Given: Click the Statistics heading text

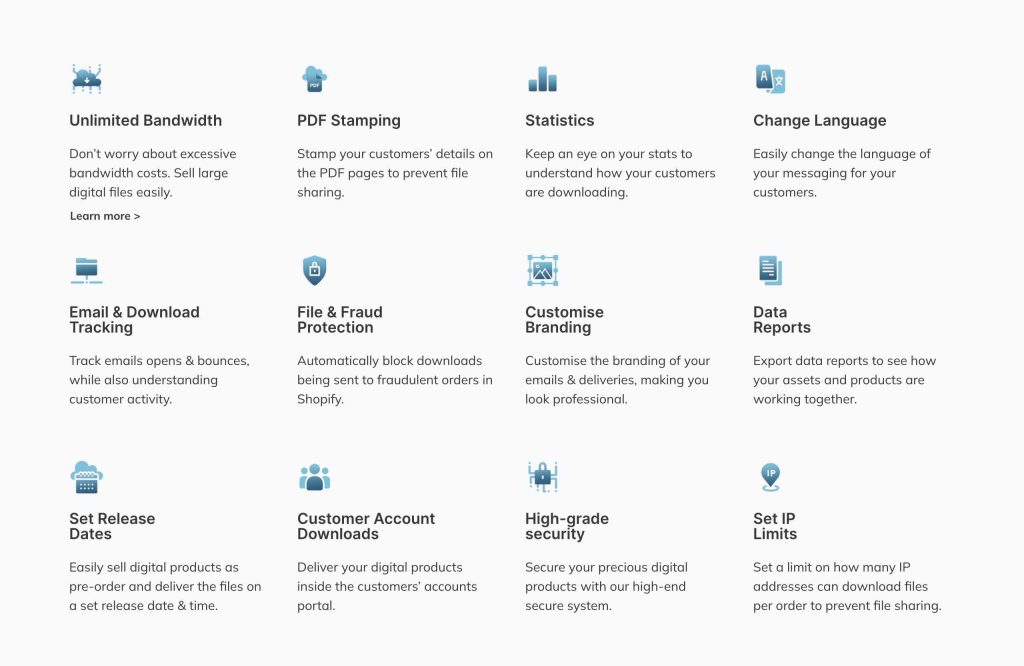Looking at the screenshot, I should pyautogui.click(x=560, y=121).
